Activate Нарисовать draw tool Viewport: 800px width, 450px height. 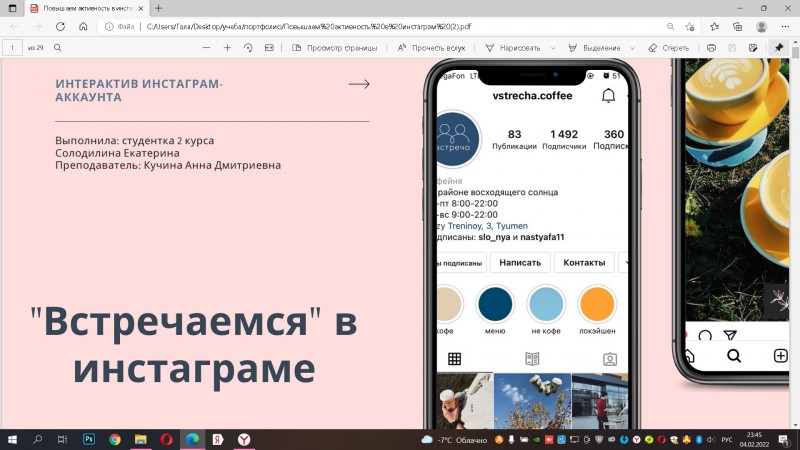pos(512,47)
